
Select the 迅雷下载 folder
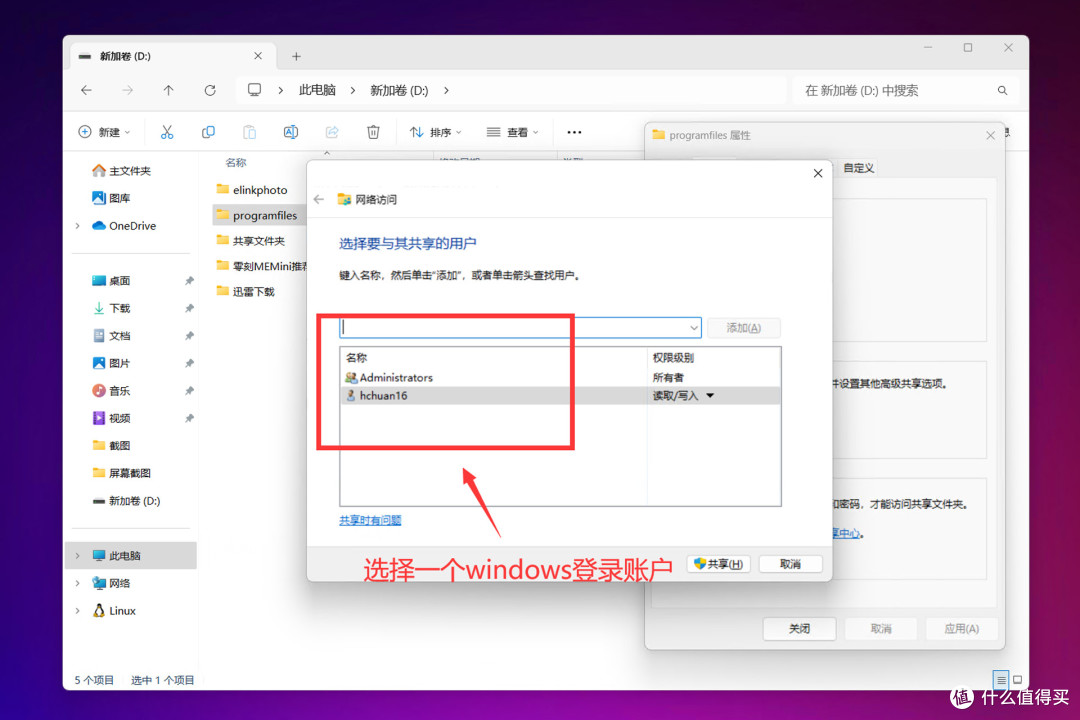pos(246,291)
